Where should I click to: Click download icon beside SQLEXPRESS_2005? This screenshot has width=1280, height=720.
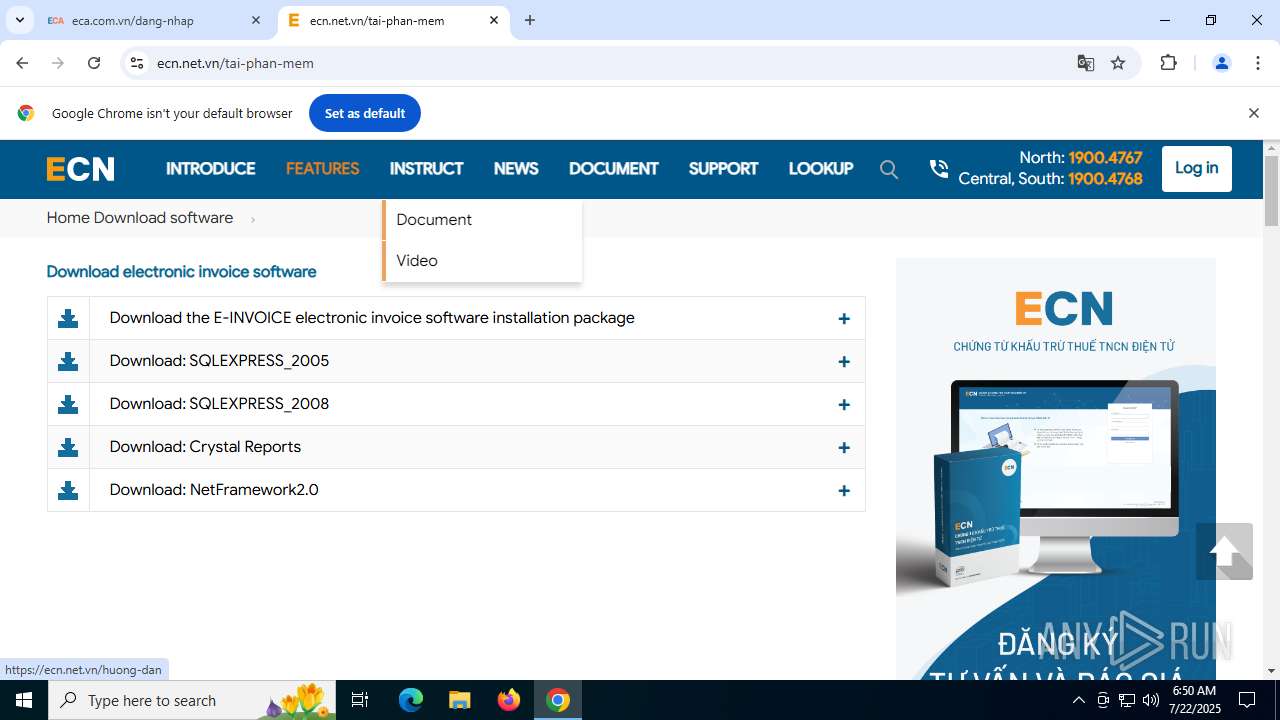point(68,361)
